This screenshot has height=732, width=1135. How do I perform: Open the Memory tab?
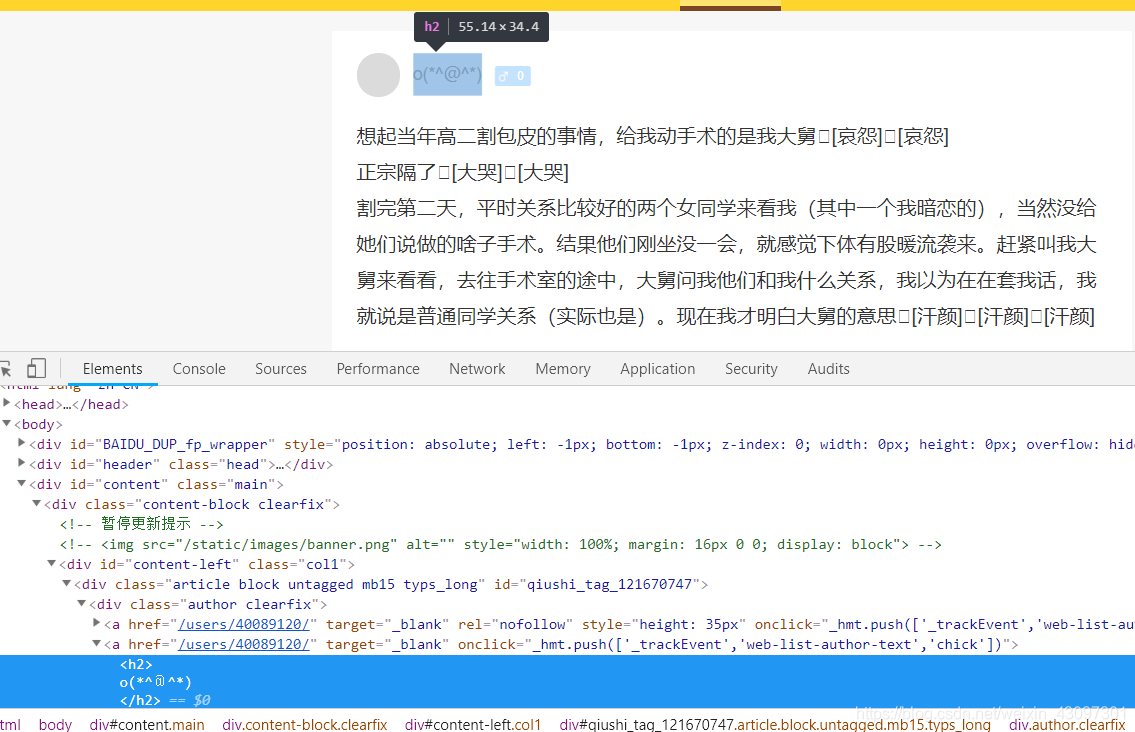563,369
